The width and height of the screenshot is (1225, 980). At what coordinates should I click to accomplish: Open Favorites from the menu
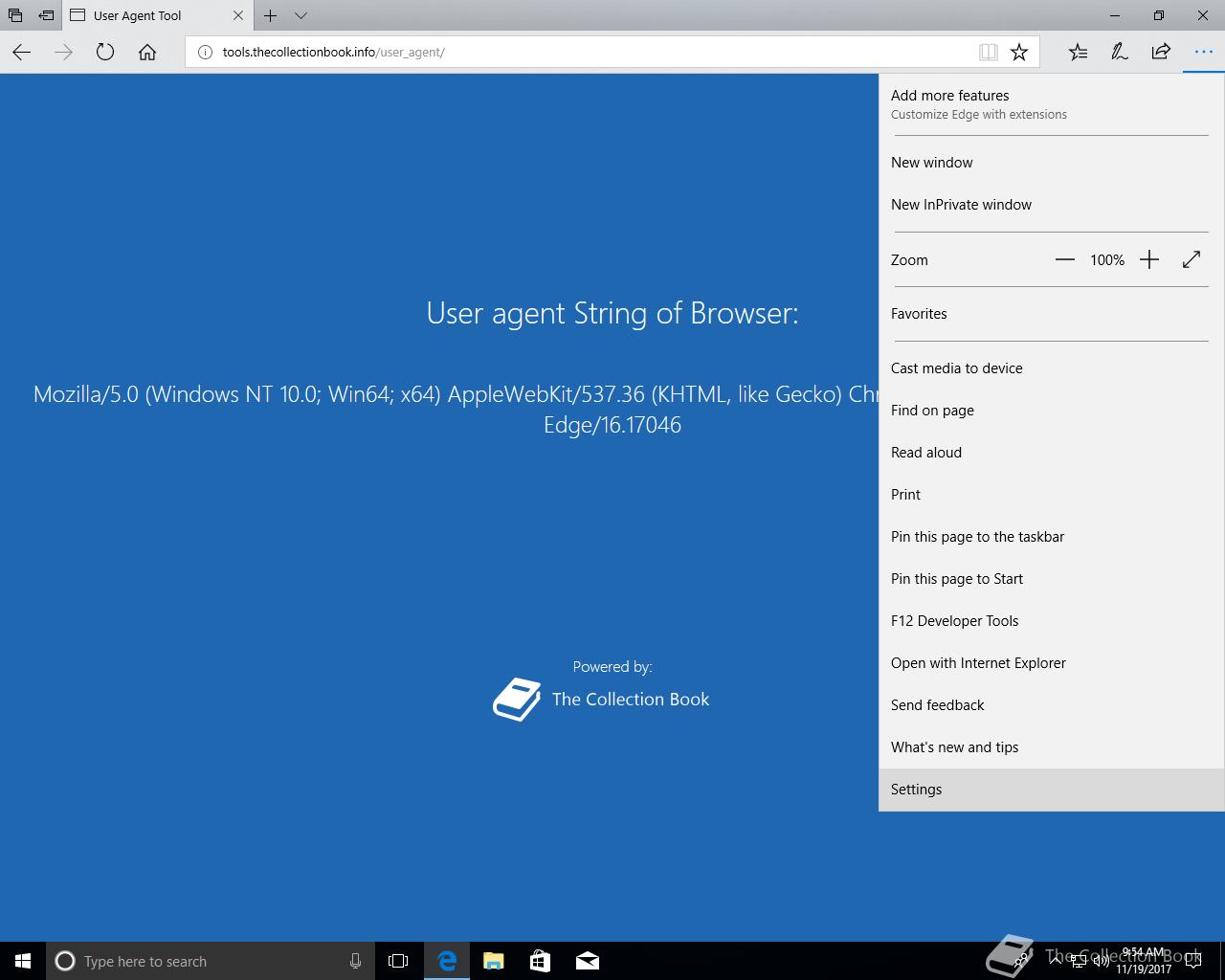1051,314
